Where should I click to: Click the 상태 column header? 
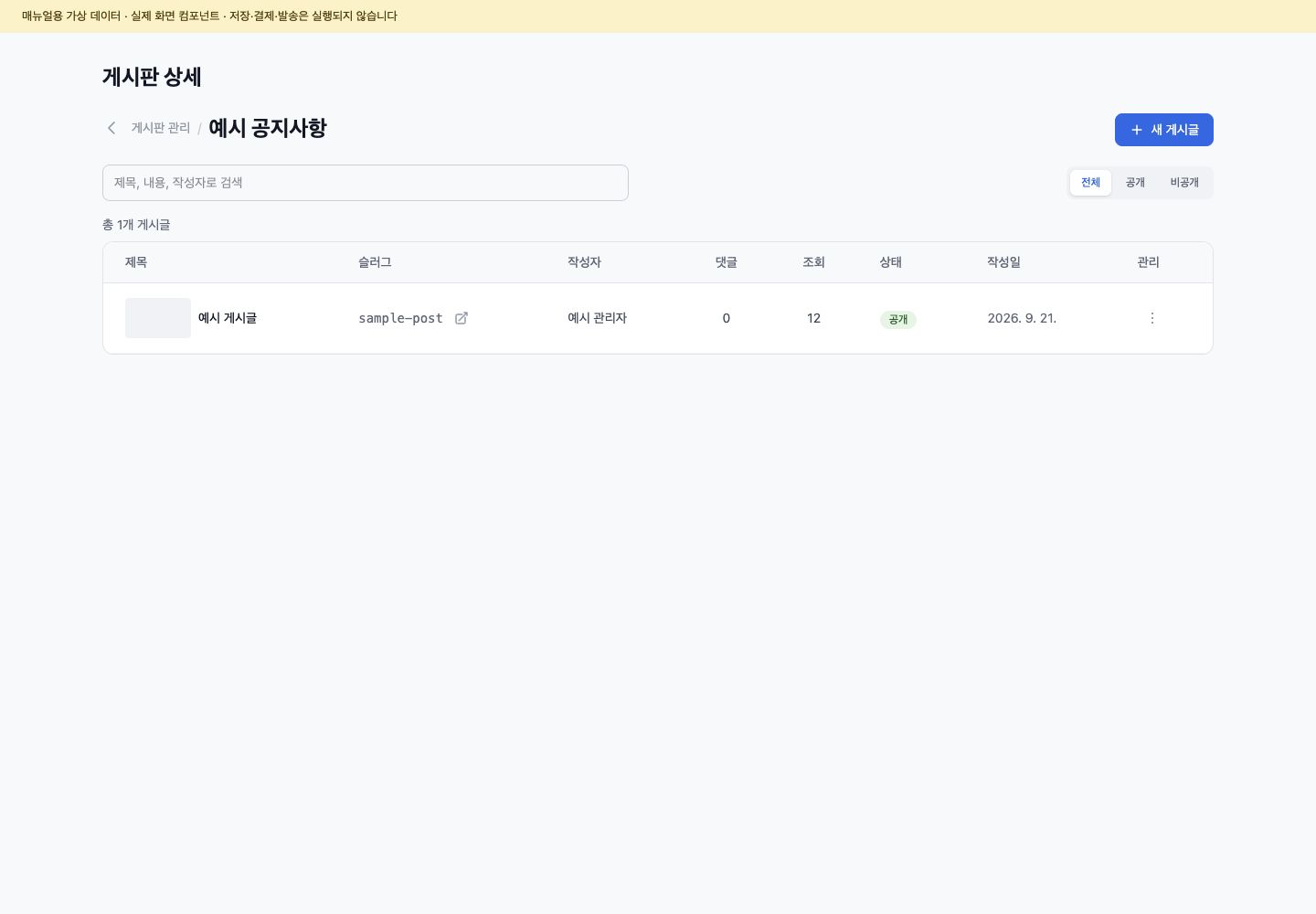(891, 262)
